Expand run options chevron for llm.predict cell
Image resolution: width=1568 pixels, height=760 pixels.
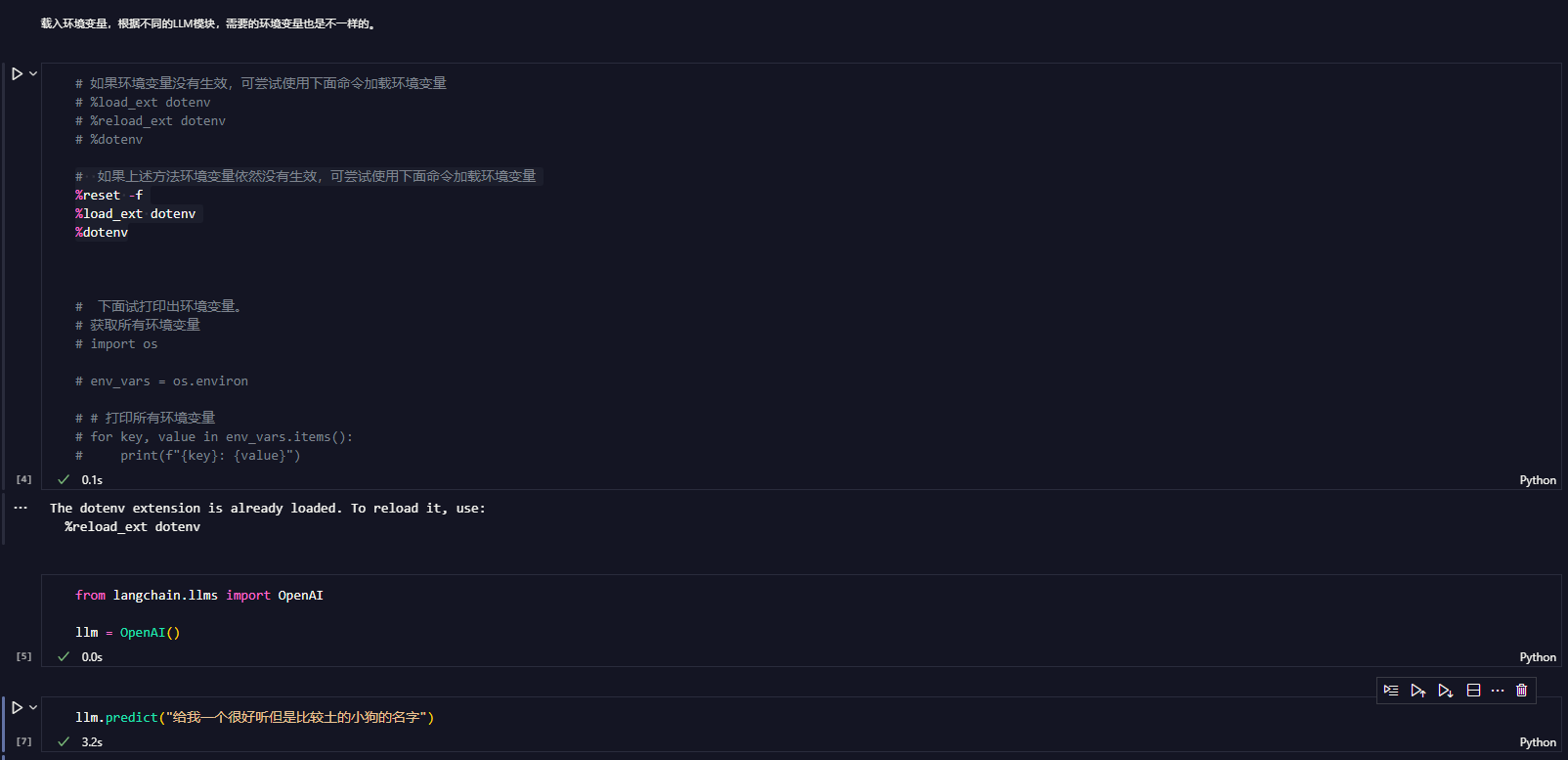click(33, 707)
